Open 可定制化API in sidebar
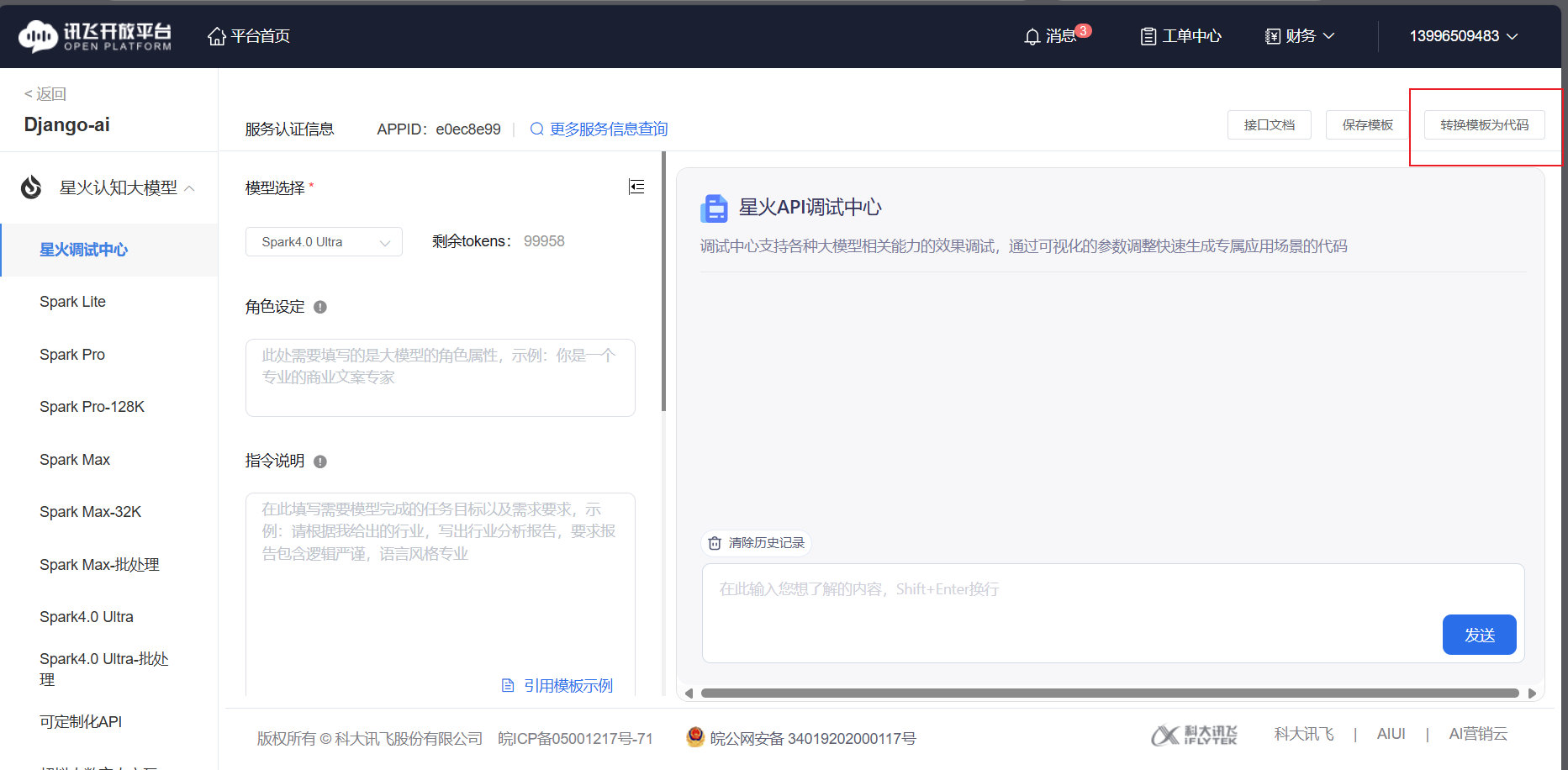 click(81, 722)
